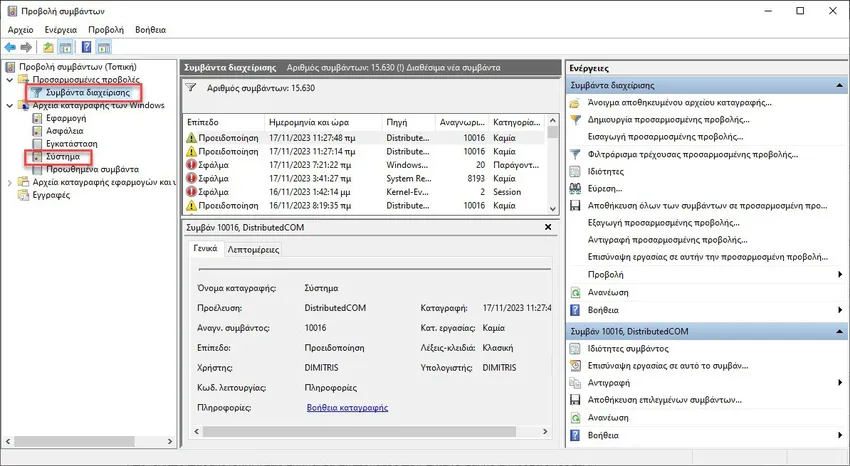
Task: Click the Ιδιότητες συμβάντος icon
Action: coord(576,348)
